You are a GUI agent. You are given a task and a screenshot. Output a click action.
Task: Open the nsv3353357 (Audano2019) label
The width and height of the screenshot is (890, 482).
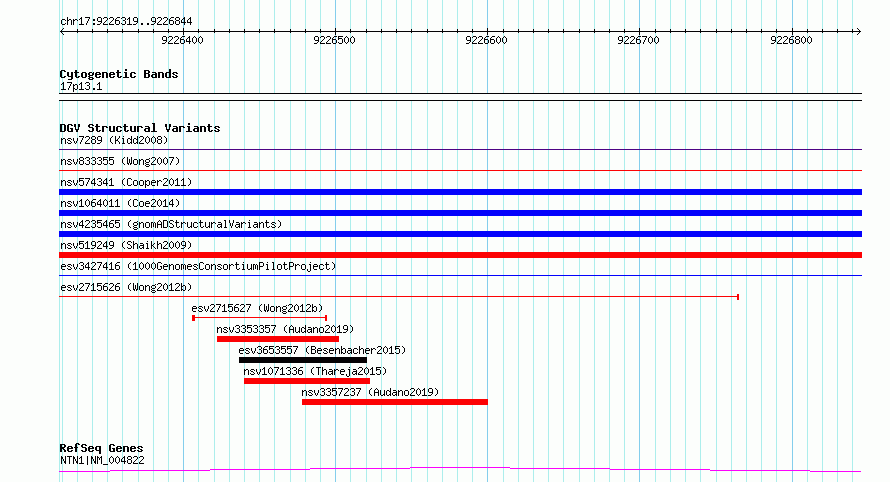pyautogui.click(x=285, y=329)
